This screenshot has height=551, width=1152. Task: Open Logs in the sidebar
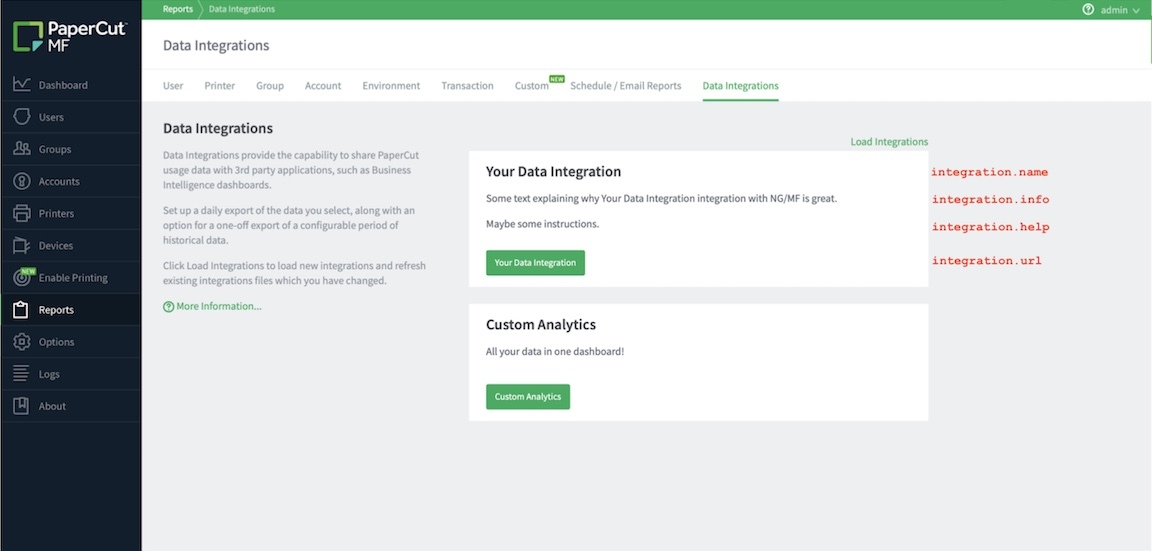click(71, 374)
